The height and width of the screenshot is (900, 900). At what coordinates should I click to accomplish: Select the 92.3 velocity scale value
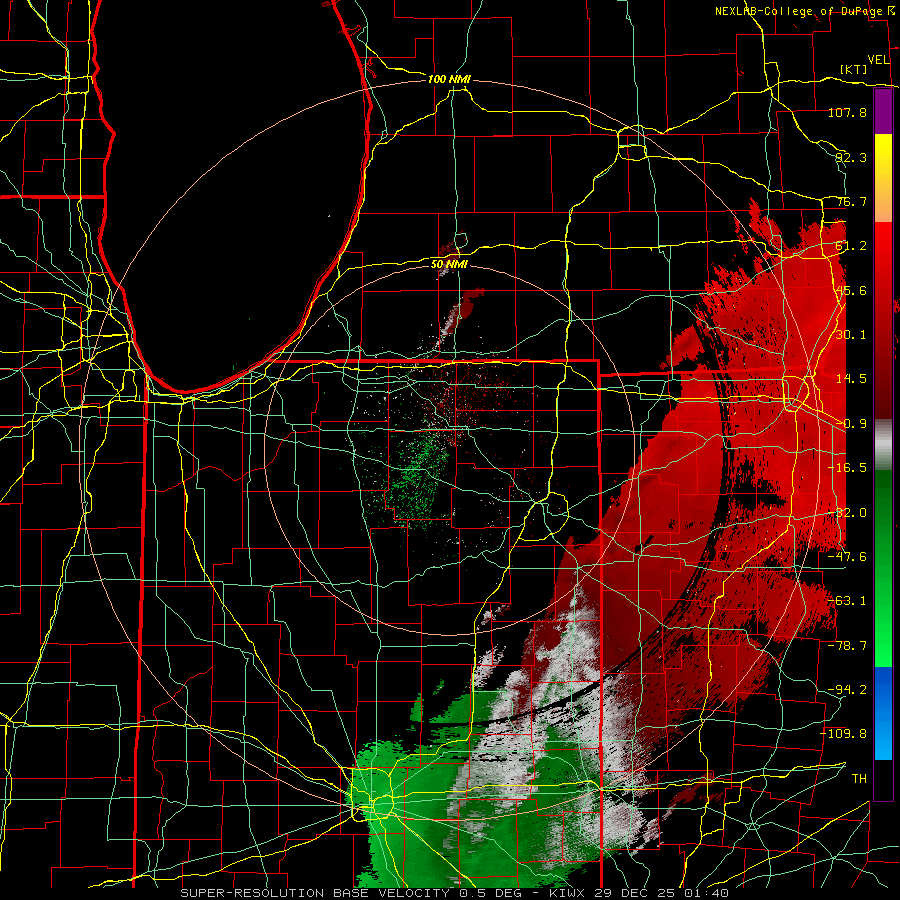[851, 157]
